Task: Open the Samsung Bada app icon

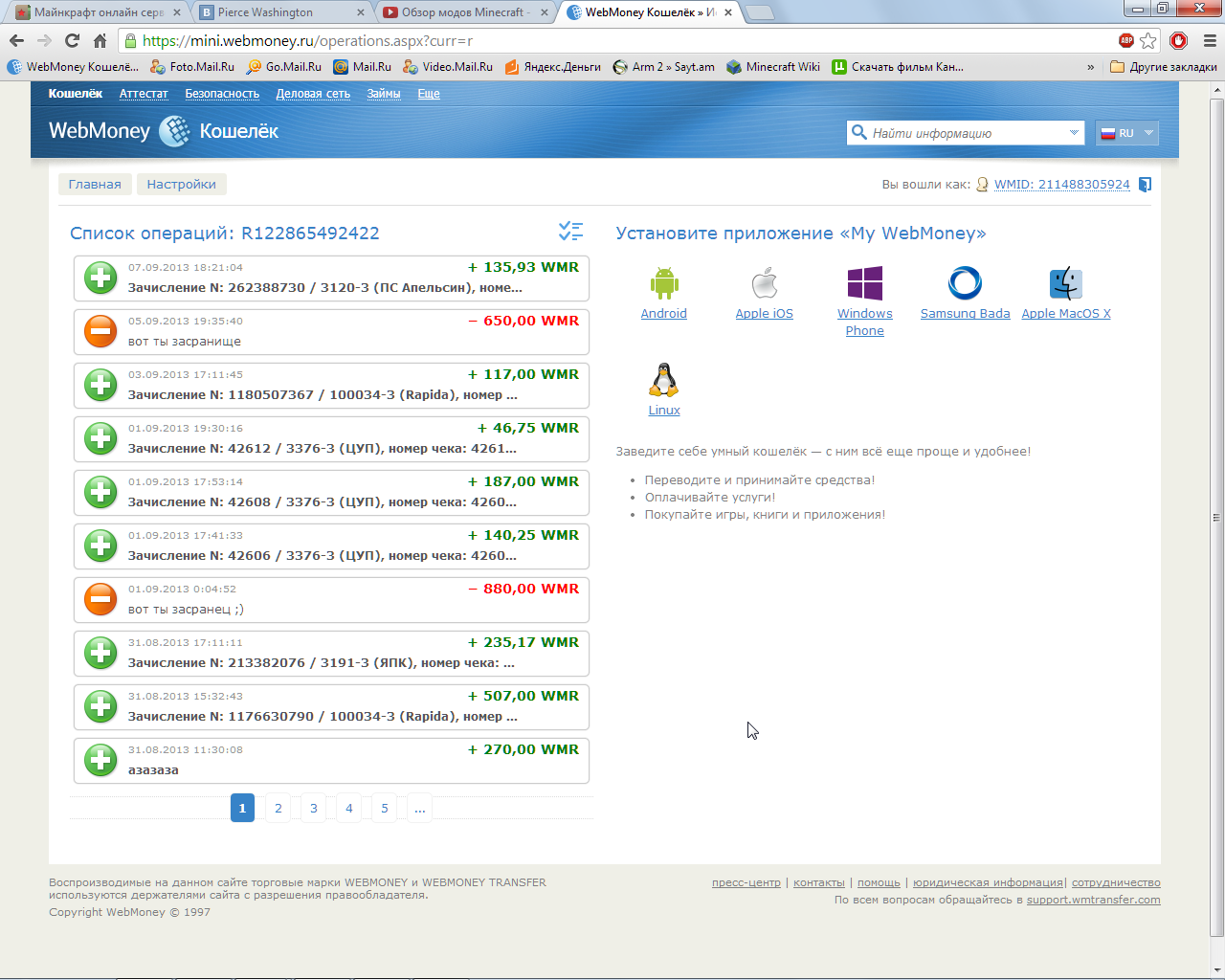Action: click(x=965, y=283)
